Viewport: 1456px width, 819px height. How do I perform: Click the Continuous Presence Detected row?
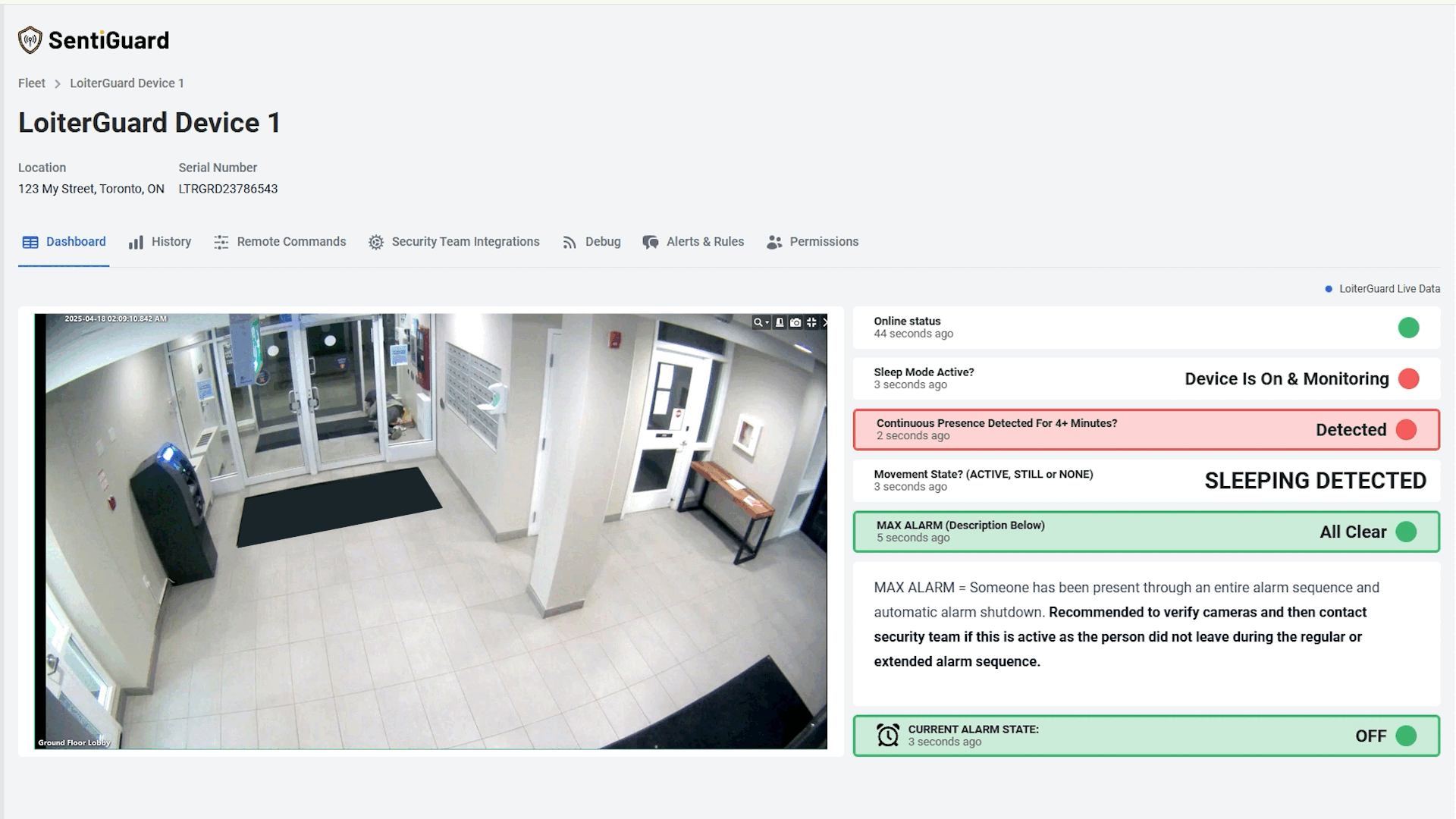[1145, 429]
